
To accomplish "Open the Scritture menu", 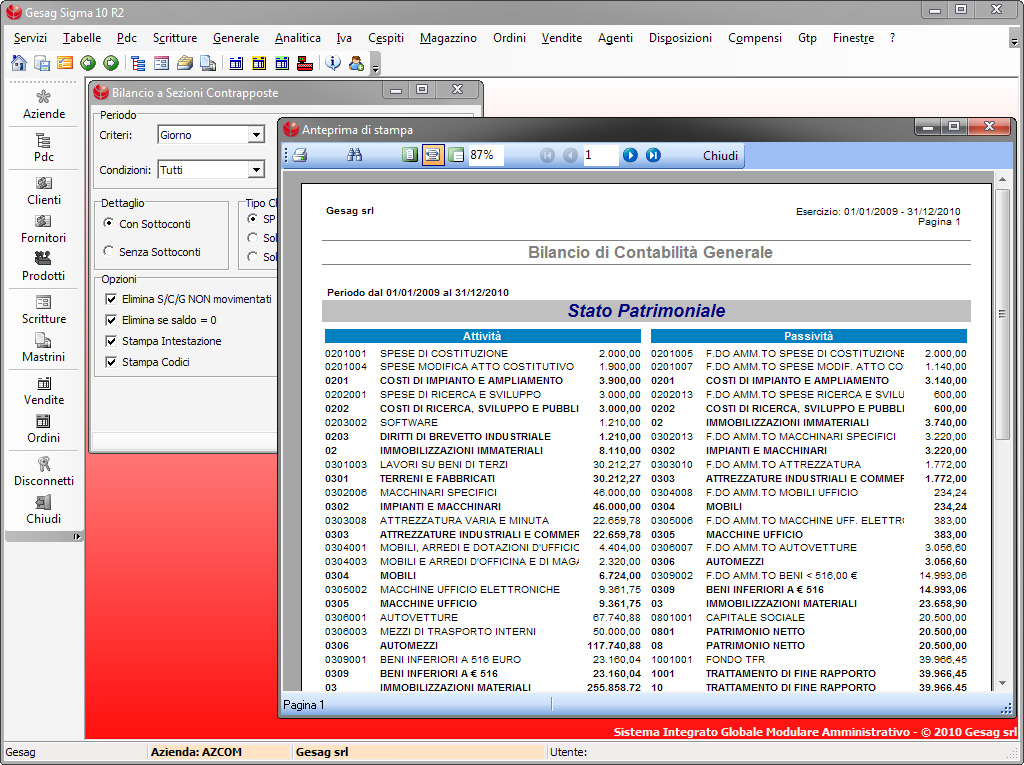I will tap(175, 38).
